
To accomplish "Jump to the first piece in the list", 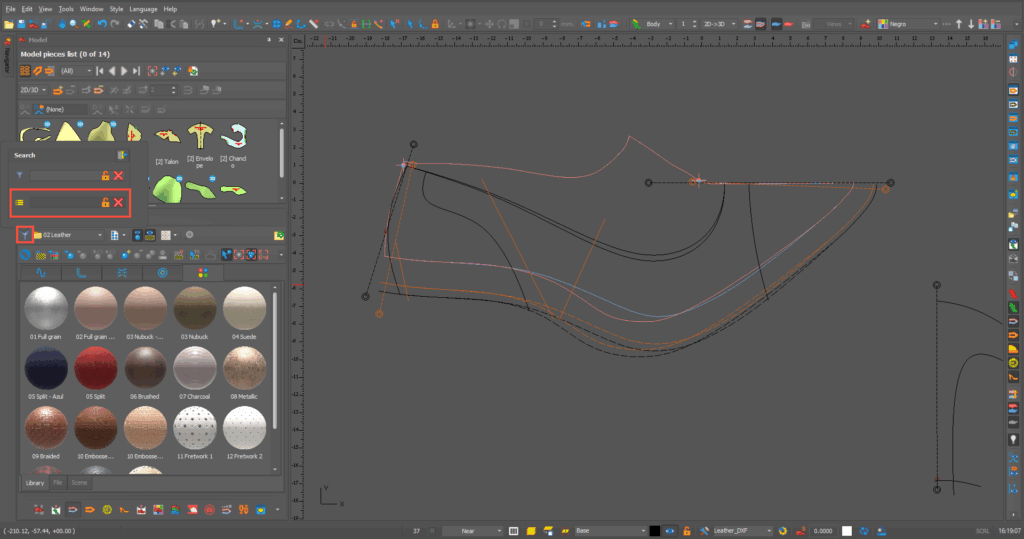I will (100, 71).
